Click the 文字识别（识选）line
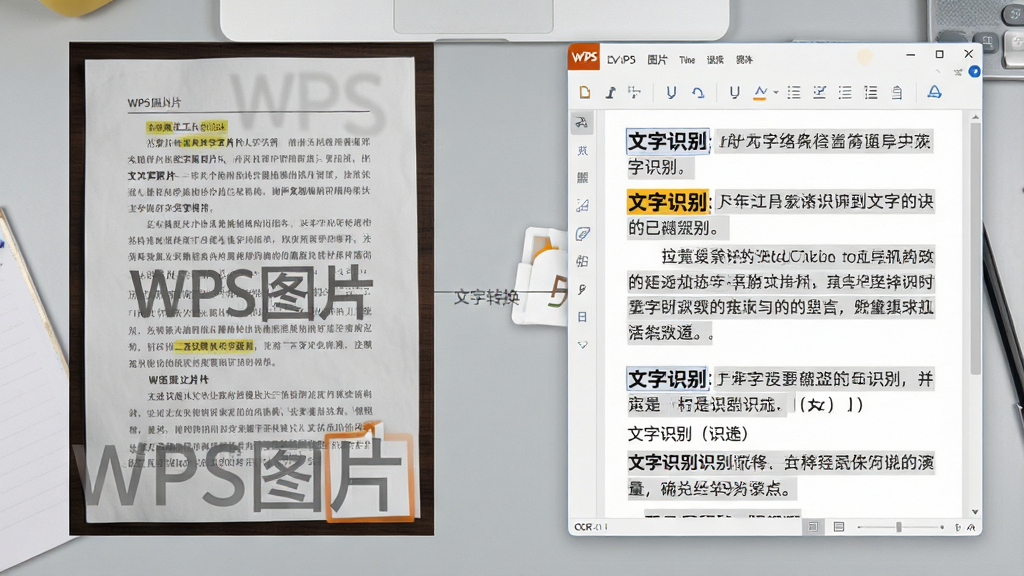Viewport: 1024px width, 576px height. tap(687, 434)
